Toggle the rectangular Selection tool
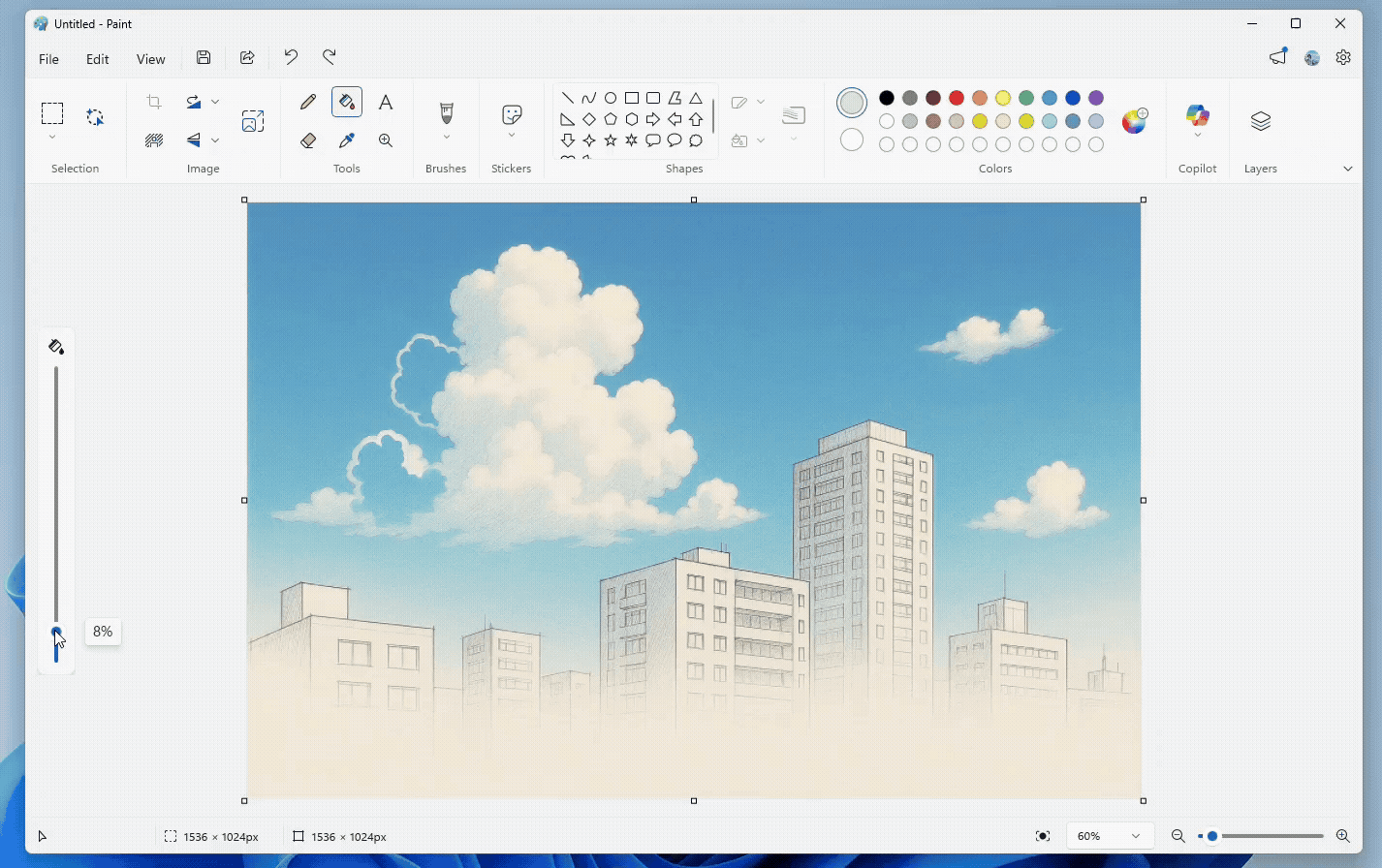The height and width of the screenshot is (868, 1382). 52,113
